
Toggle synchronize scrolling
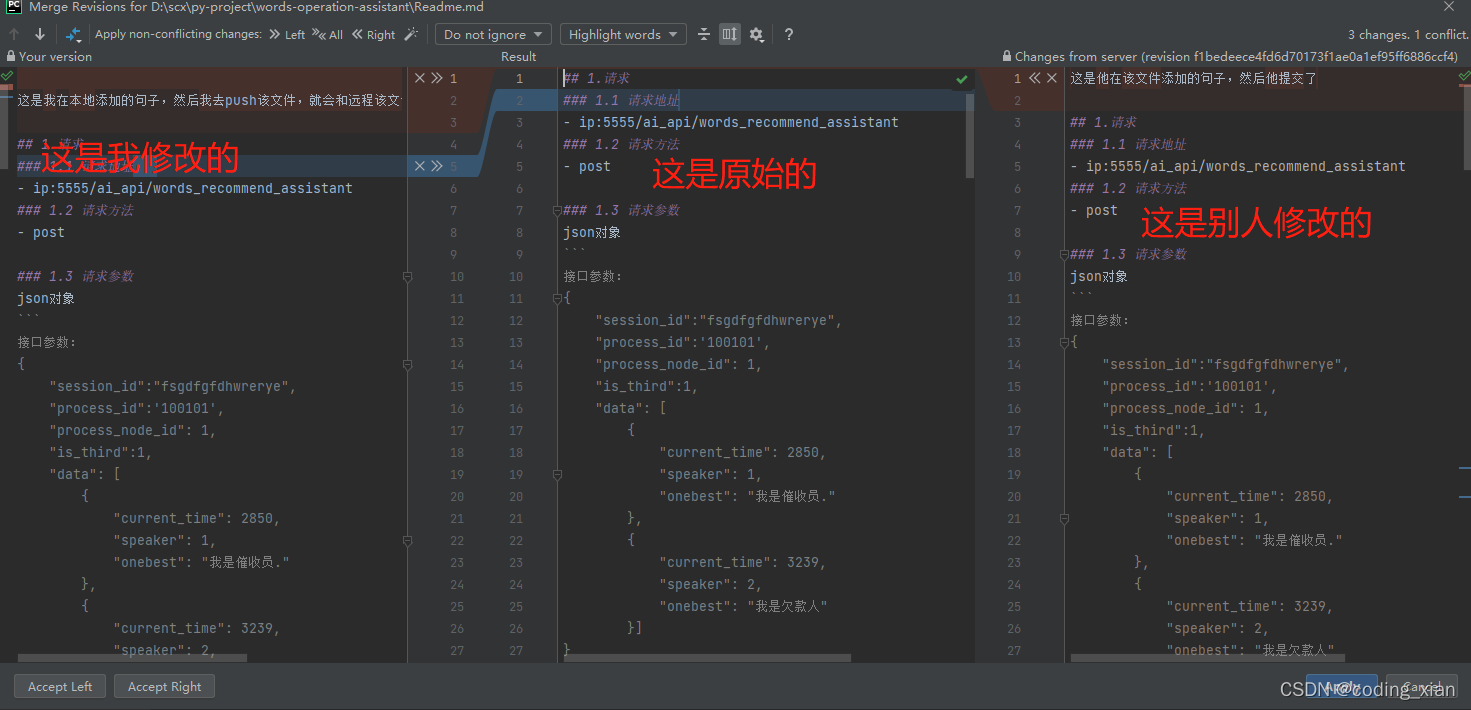tap(730, 34)
